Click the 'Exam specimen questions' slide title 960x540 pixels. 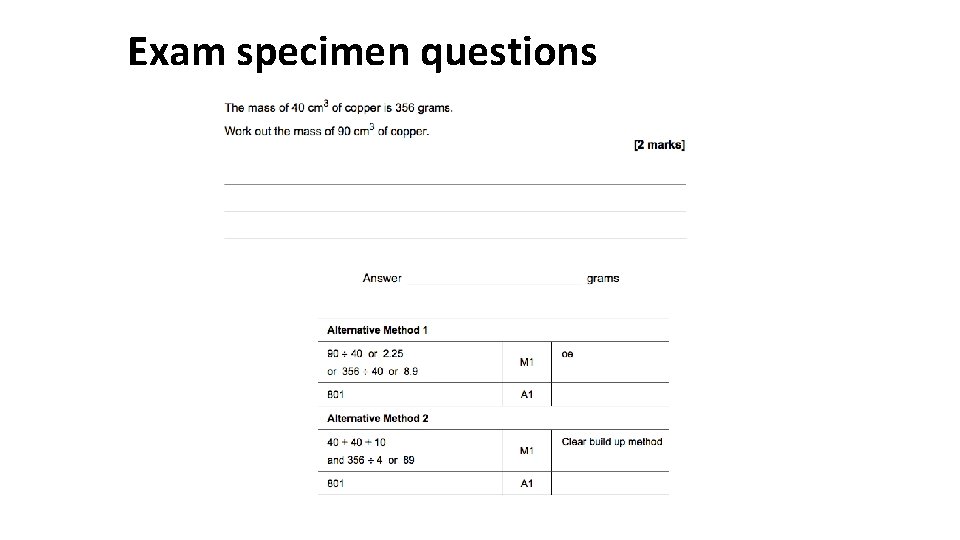[x=362, y=51]
